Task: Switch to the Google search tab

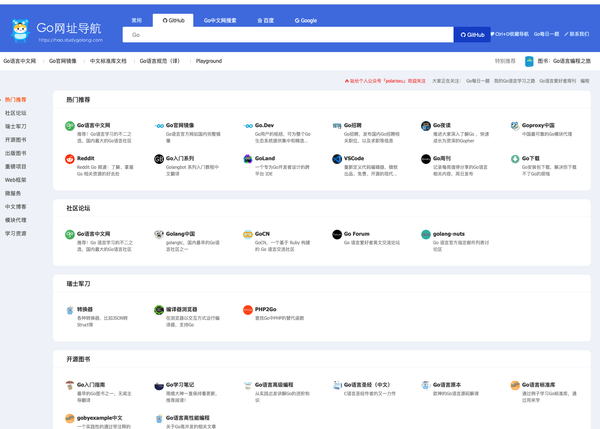Action: click(x=306, y=20)
